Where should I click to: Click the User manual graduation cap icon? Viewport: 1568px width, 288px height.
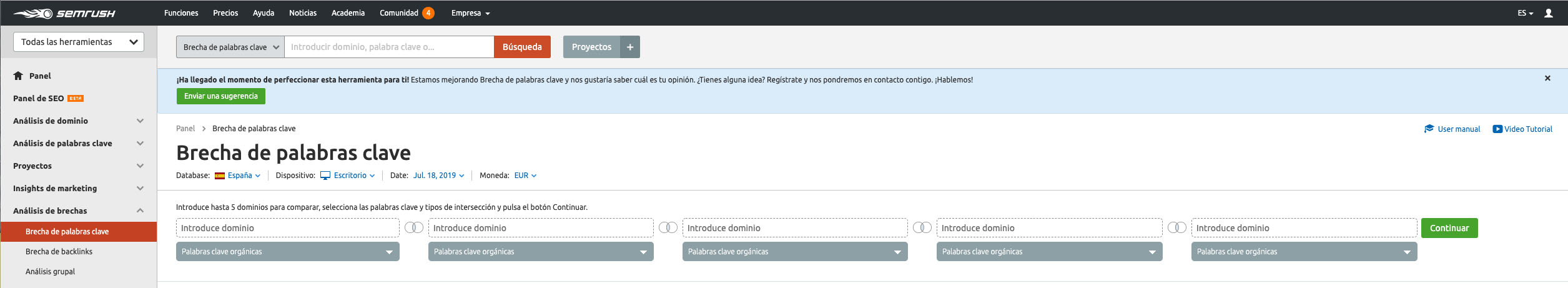[1429, 129]
